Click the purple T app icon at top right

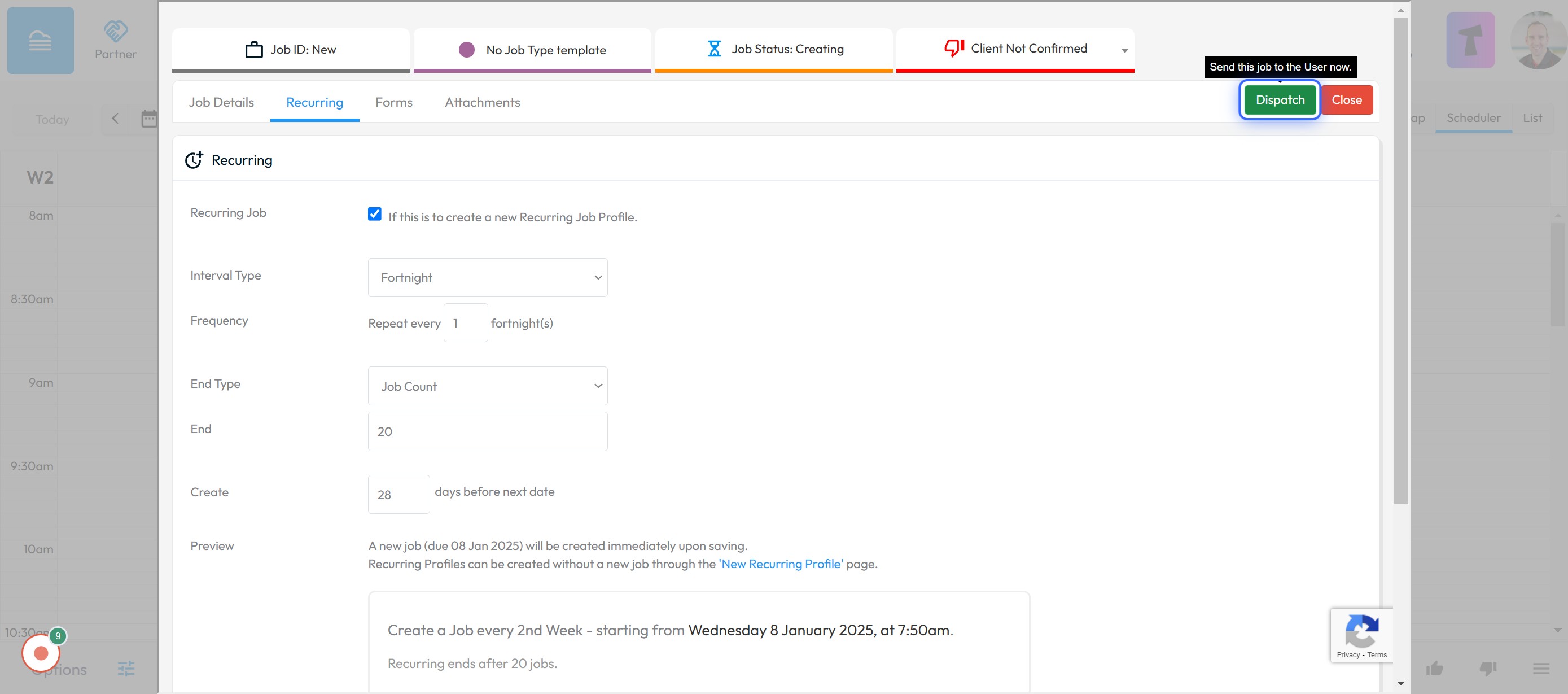pos(1470,40)
